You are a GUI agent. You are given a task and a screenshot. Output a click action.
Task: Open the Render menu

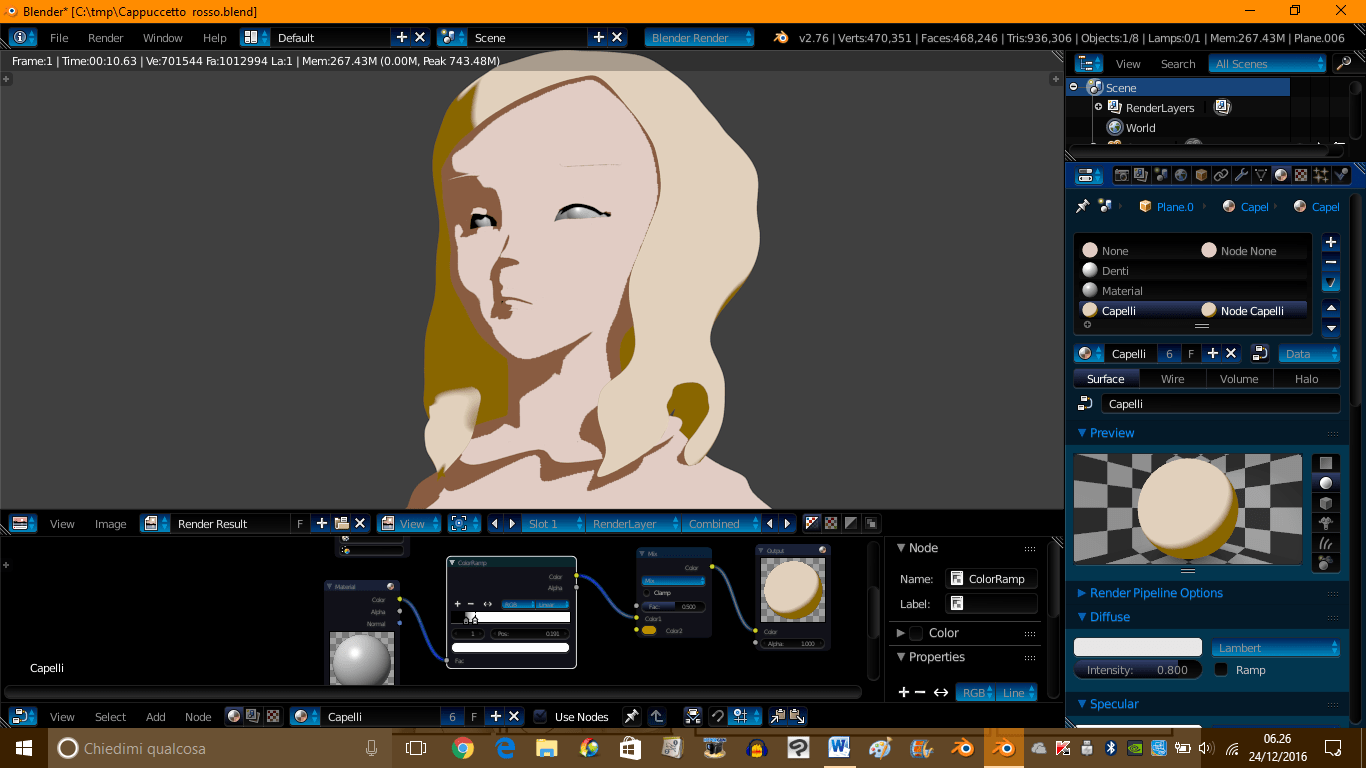tap(106, 37)
